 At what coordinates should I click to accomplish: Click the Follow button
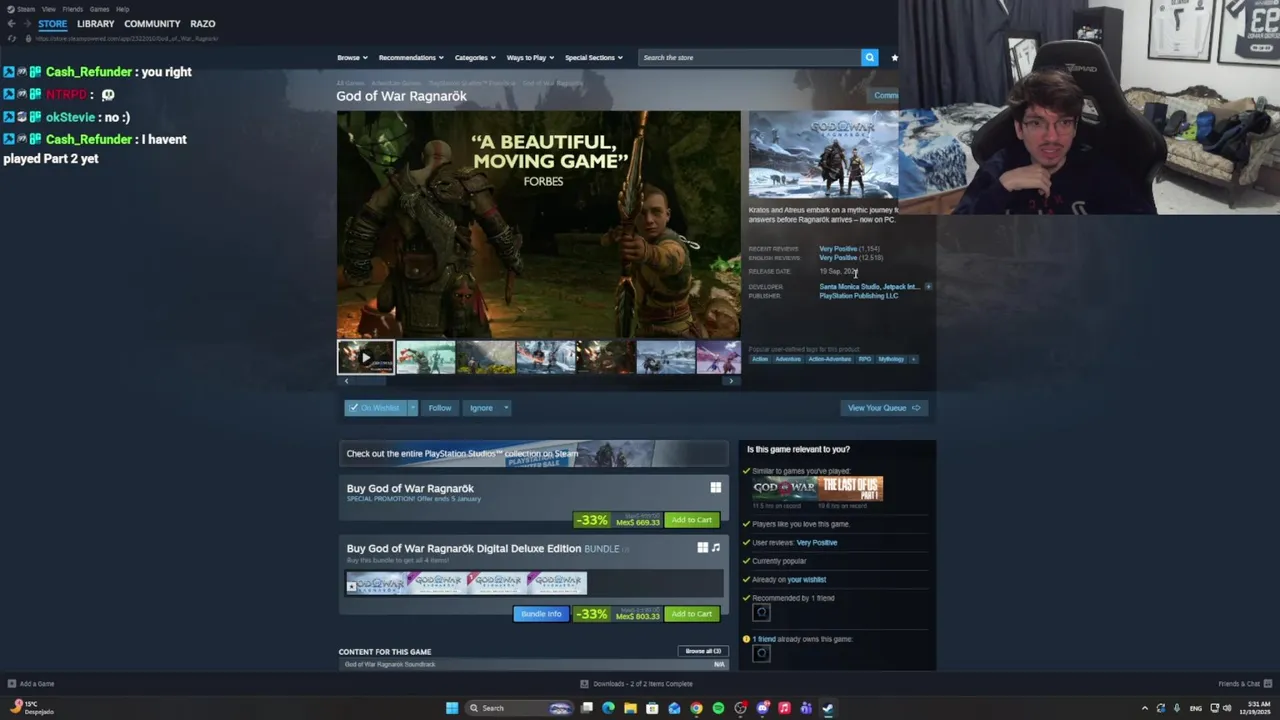(x=440, y=408)
